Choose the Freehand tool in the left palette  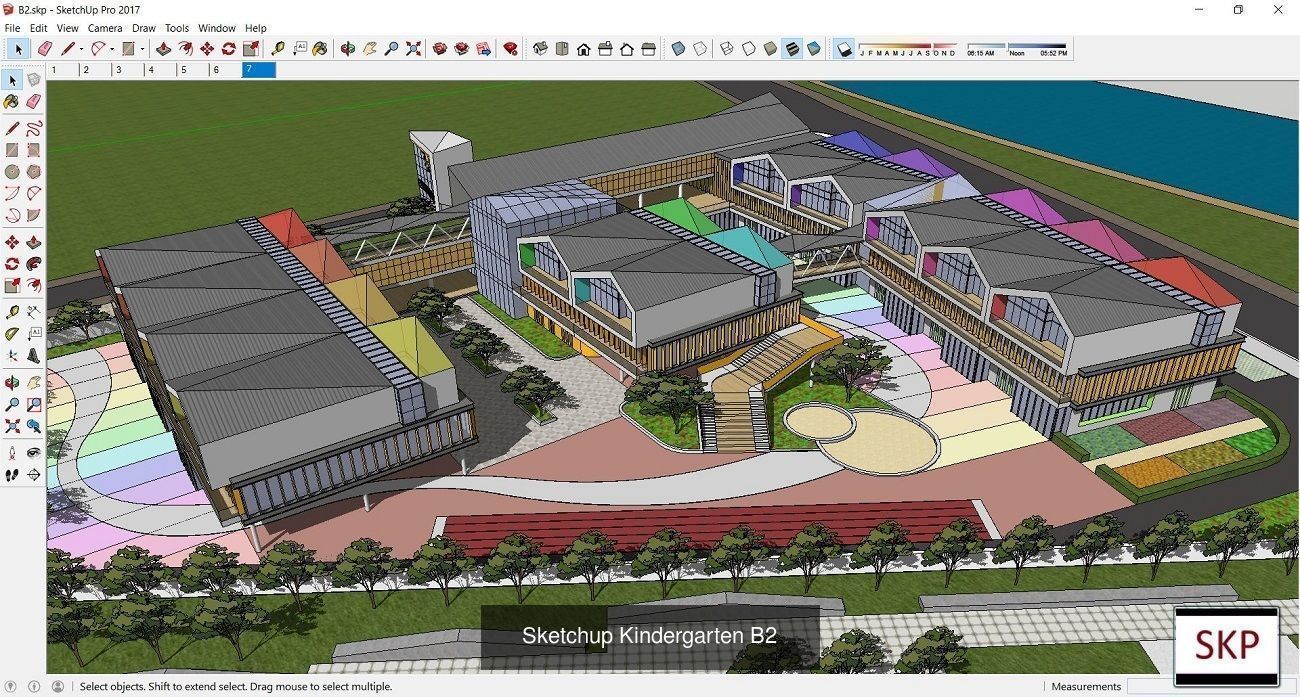tap(34, 128)
